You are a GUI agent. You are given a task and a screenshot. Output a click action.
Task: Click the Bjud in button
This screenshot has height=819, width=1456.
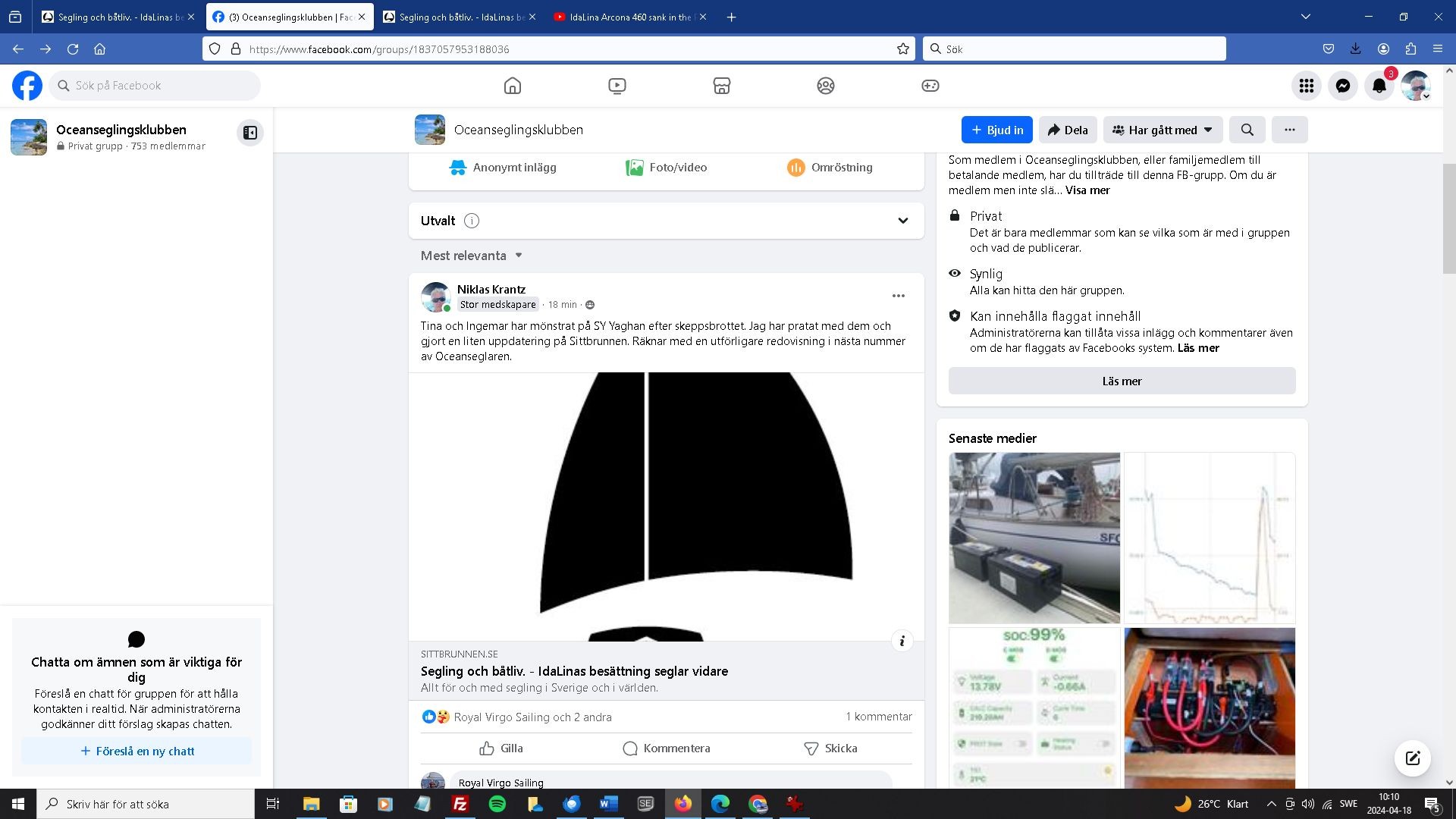pyautogui.click(x=996, y=130)
